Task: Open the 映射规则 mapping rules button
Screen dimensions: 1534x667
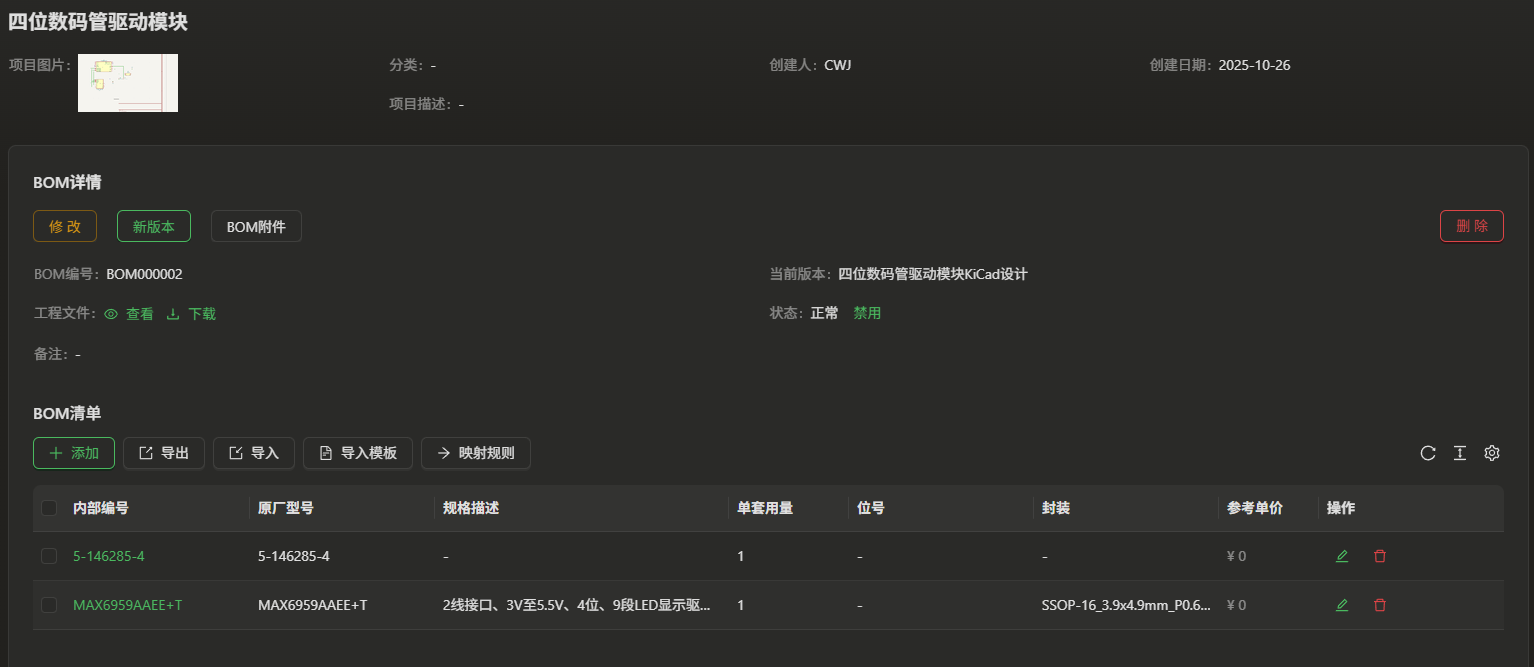Action: pos(475,453)
